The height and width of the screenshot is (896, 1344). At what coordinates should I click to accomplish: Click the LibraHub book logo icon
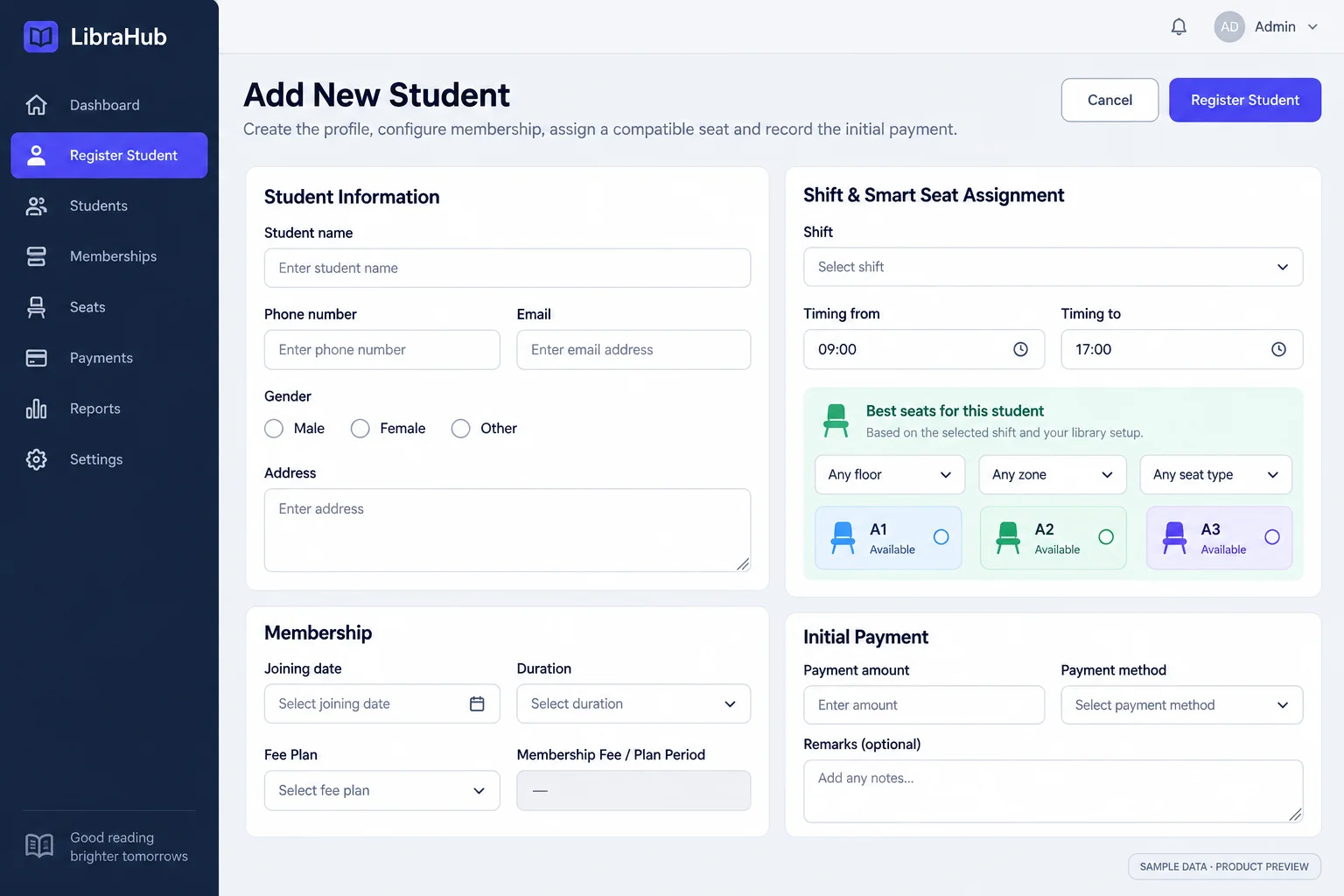[x=40, y=37]
